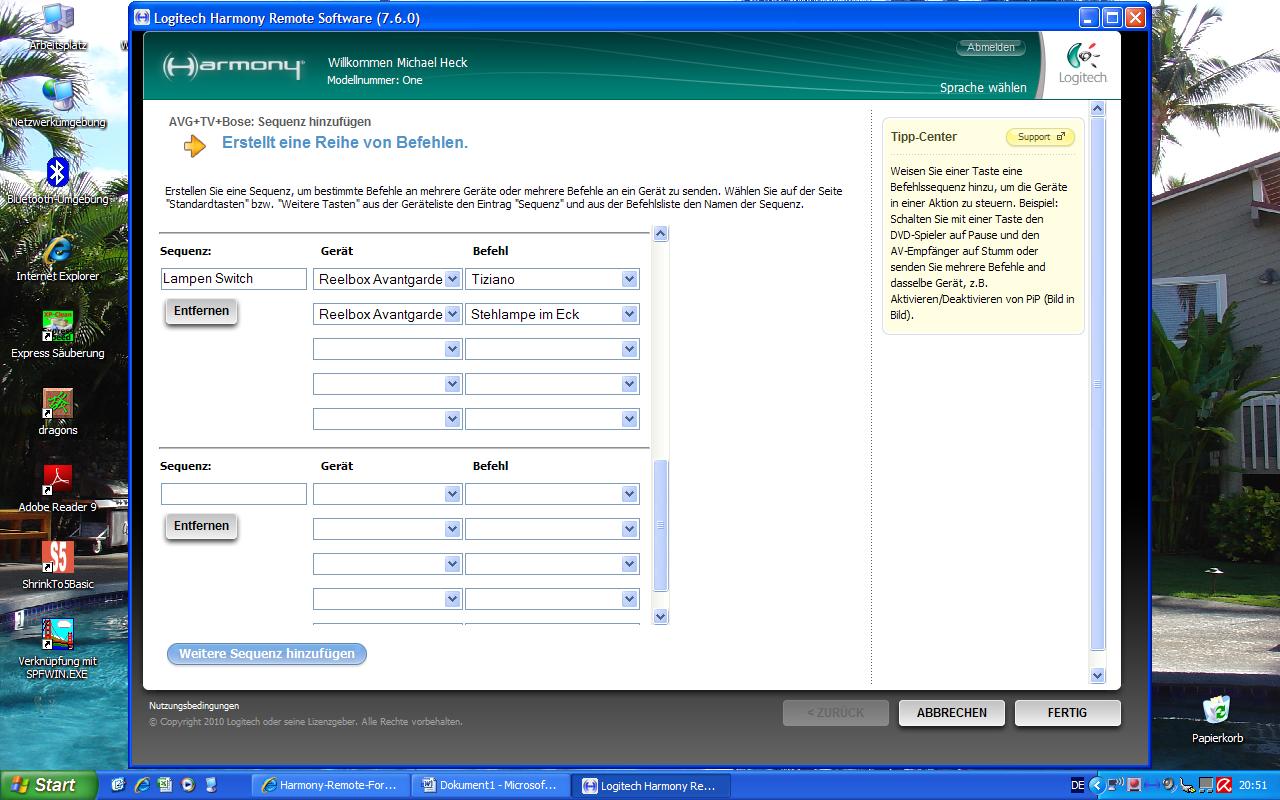The image size is (1280, 800).
Task: Open the Papierkorb recycle bin icon
Action: point(1217,711)
